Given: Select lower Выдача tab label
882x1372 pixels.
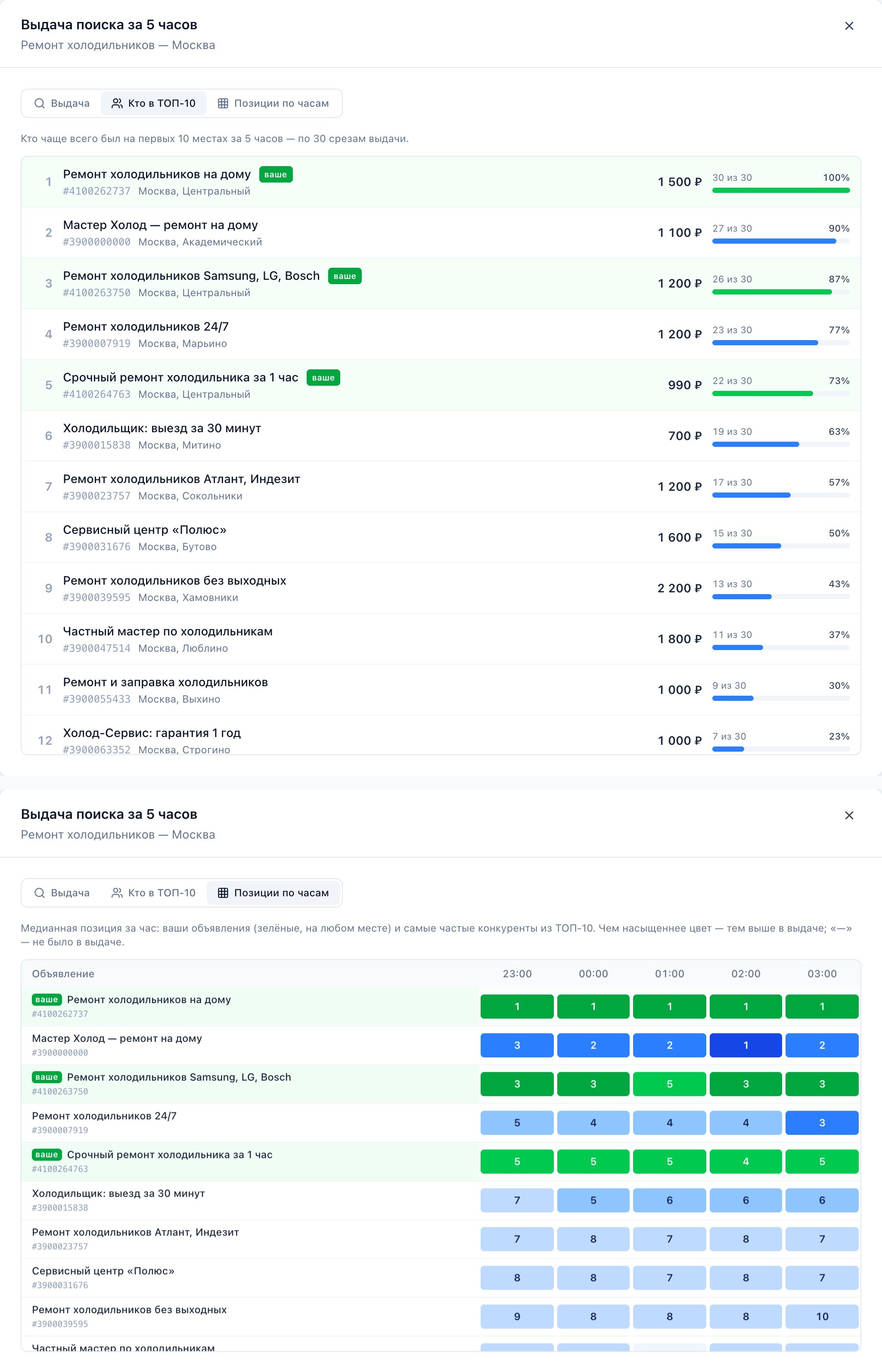Looking at the screenshot, I should tap(70, 892).
